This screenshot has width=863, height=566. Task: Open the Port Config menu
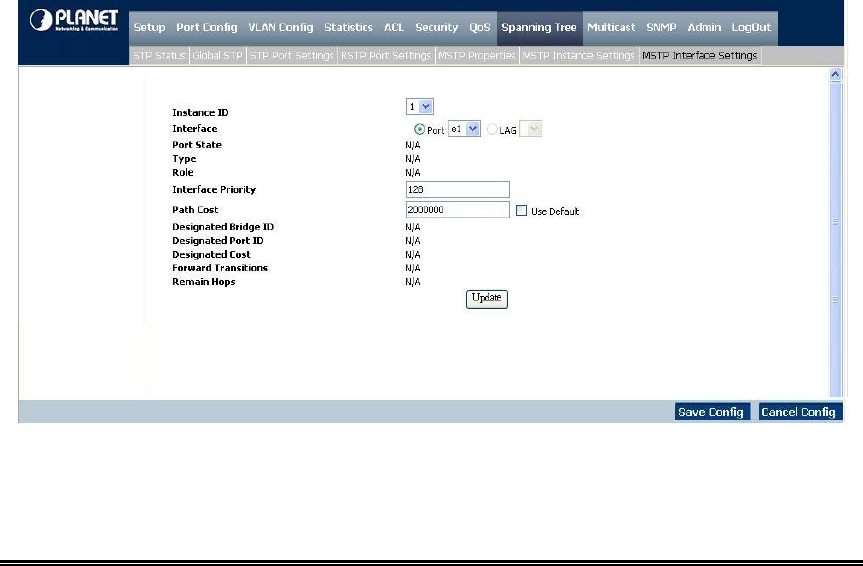point(206,27)
